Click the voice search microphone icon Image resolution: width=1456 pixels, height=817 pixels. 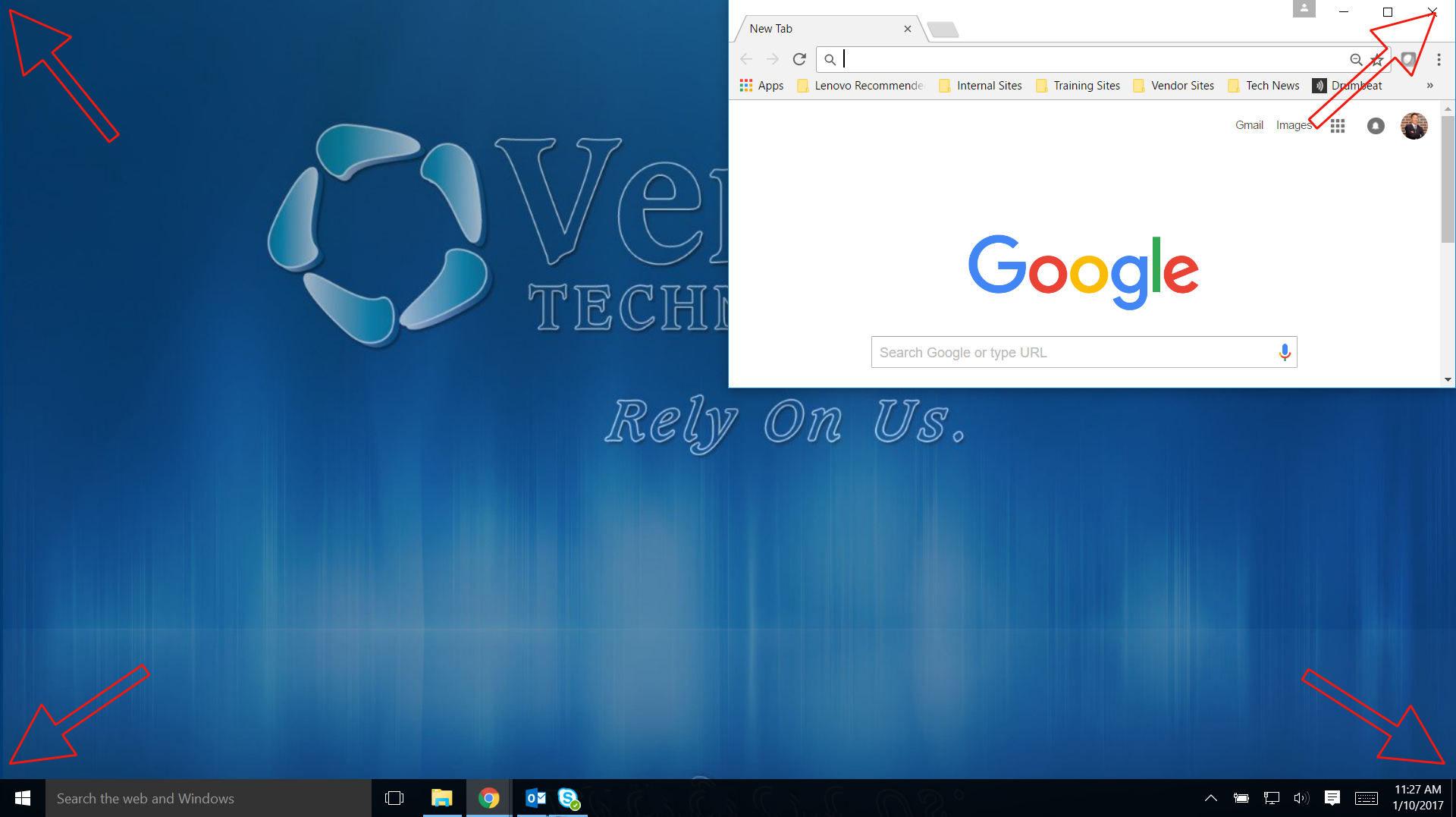(1284, 352)
